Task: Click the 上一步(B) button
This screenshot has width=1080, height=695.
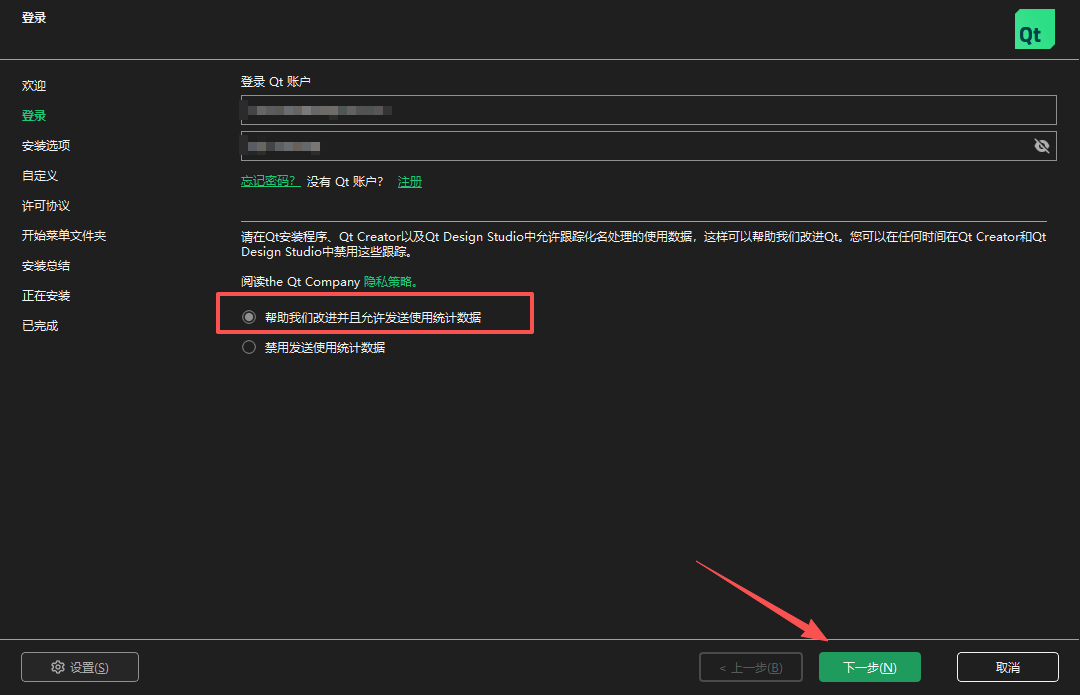Action: click(x=751, y=667)
